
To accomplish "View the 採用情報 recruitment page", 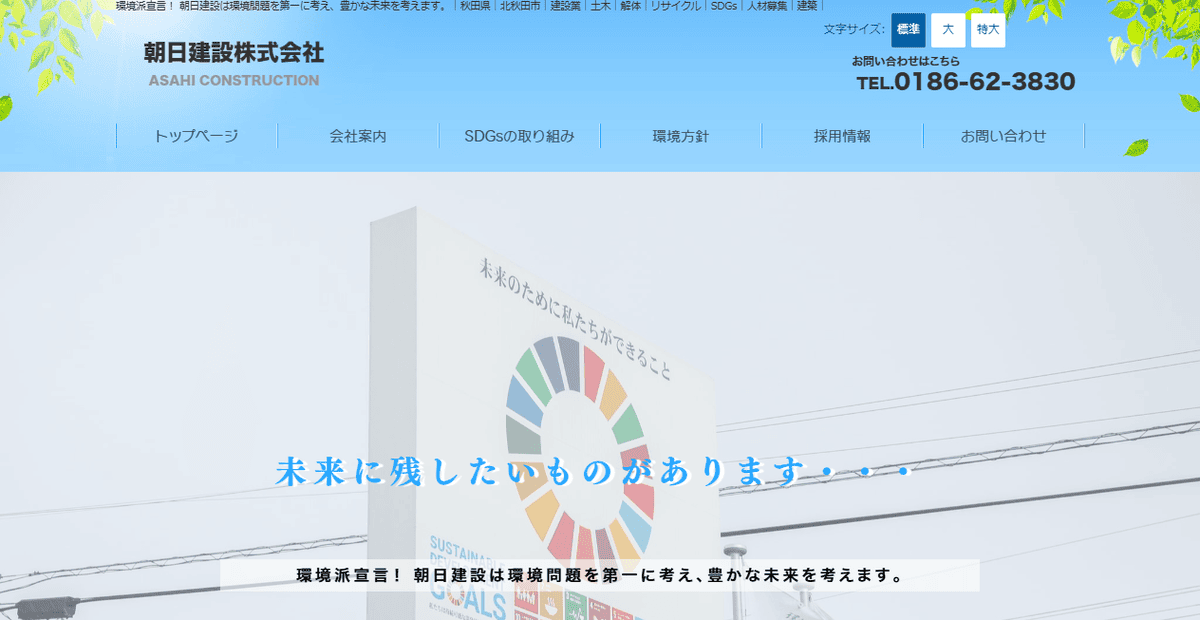I will point(842,135).
